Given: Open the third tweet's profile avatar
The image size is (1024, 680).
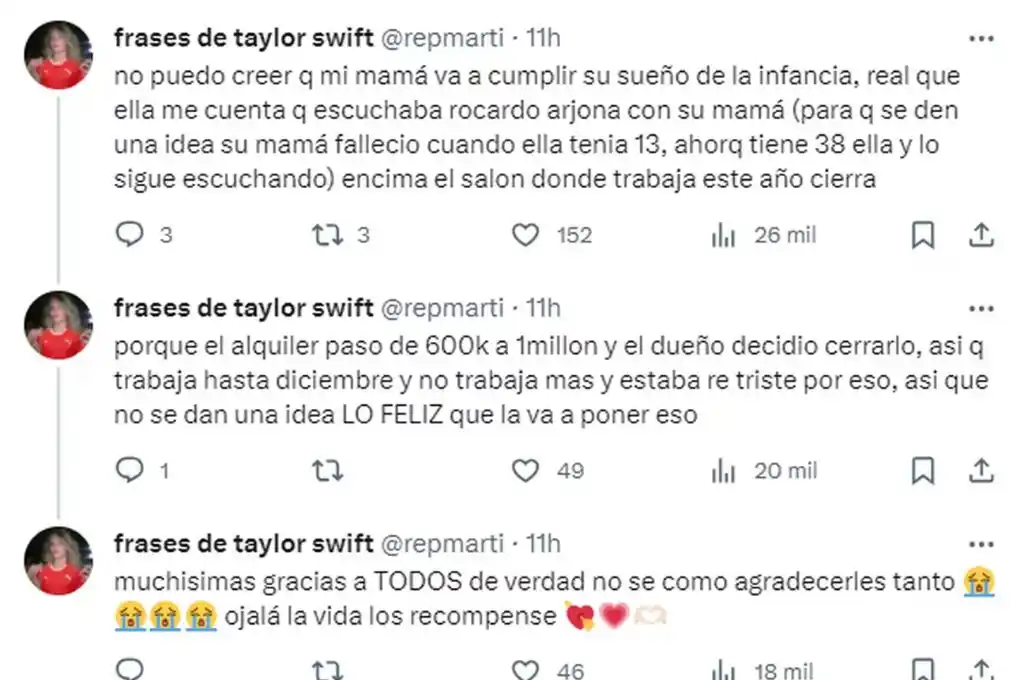Looking at the screenshot, I should (x=59, y=561).
